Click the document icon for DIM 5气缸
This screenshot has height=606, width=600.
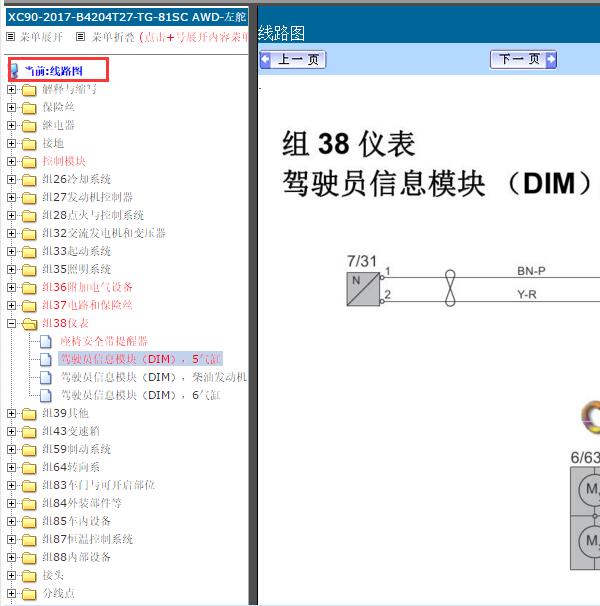pyautogui.click(x=46, y=359)
